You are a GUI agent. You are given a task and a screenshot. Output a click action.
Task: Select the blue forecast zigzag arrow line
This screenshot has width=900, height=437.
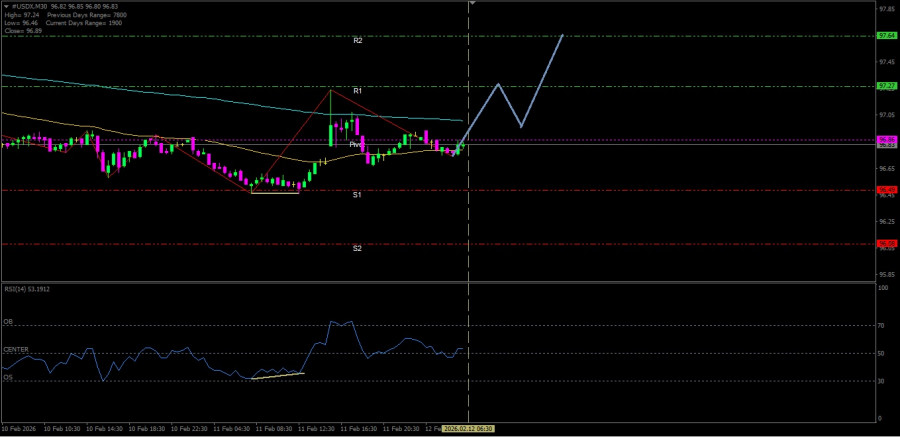[541, 82]
